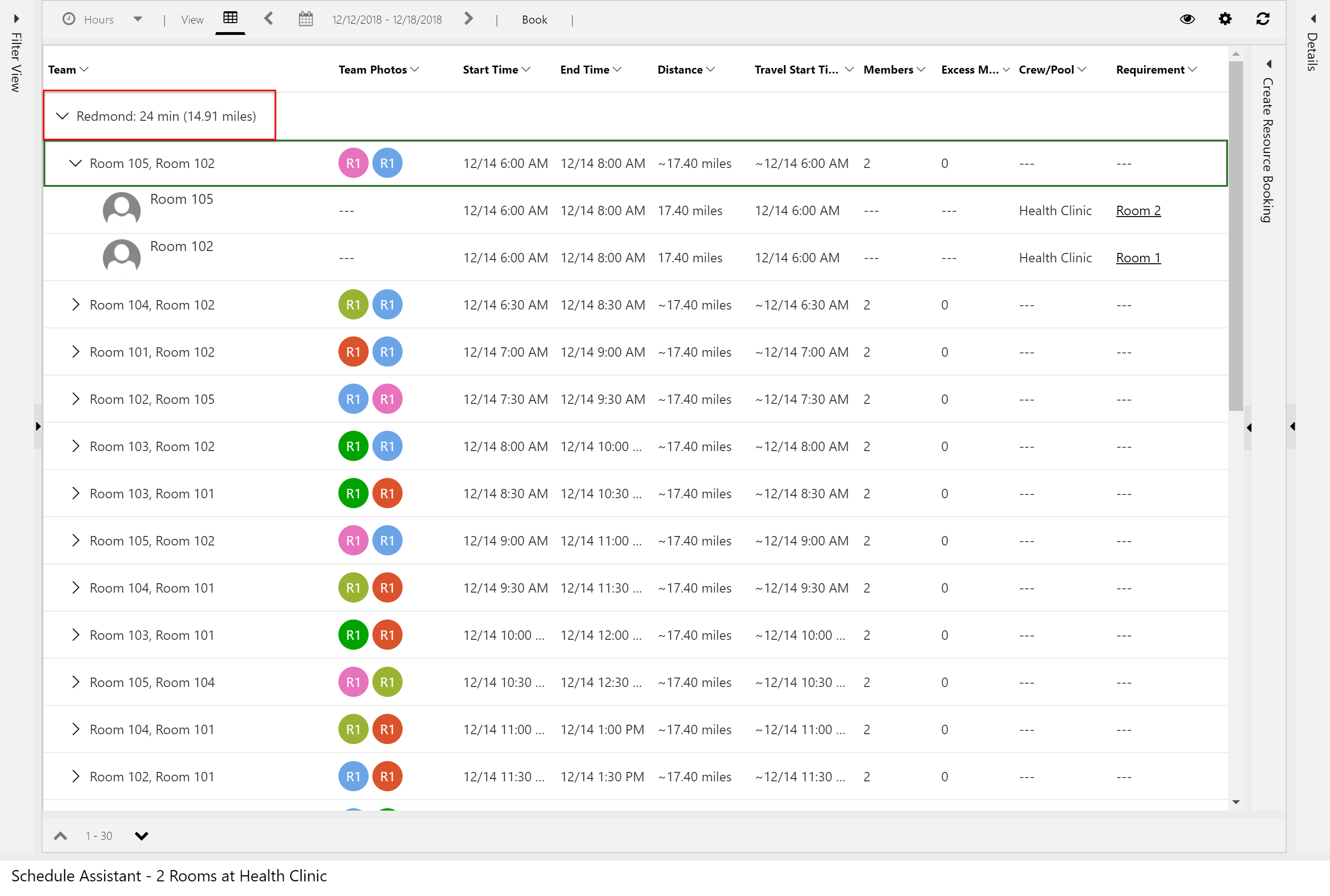Click Room 2 requirement link

[x=1138, y=209]
